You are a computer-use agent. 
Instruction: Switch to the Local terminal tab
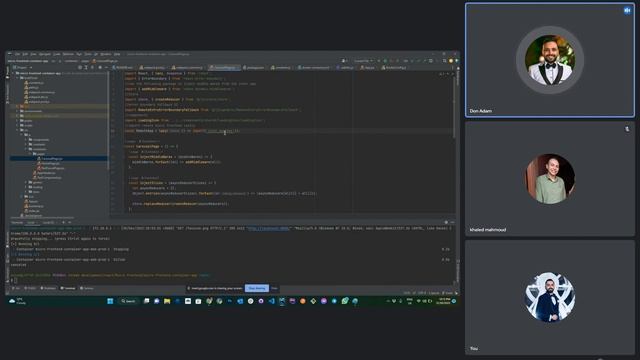(31, 222)
